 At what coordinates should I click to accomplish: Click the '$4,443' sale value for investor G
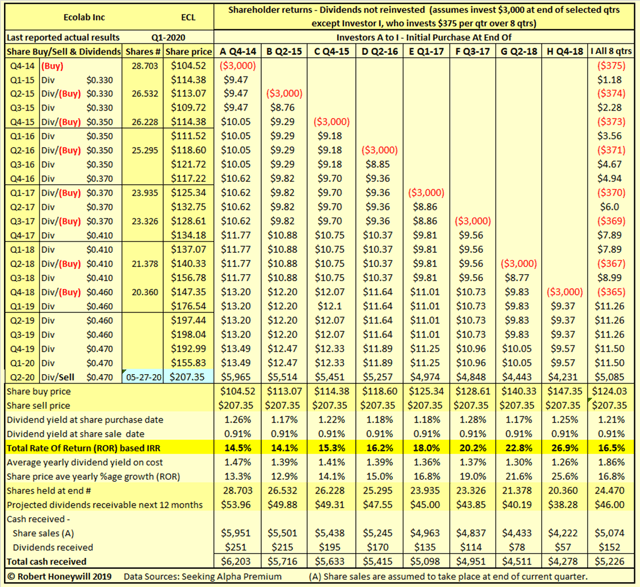pyautogui.click(x=517, y=377)
